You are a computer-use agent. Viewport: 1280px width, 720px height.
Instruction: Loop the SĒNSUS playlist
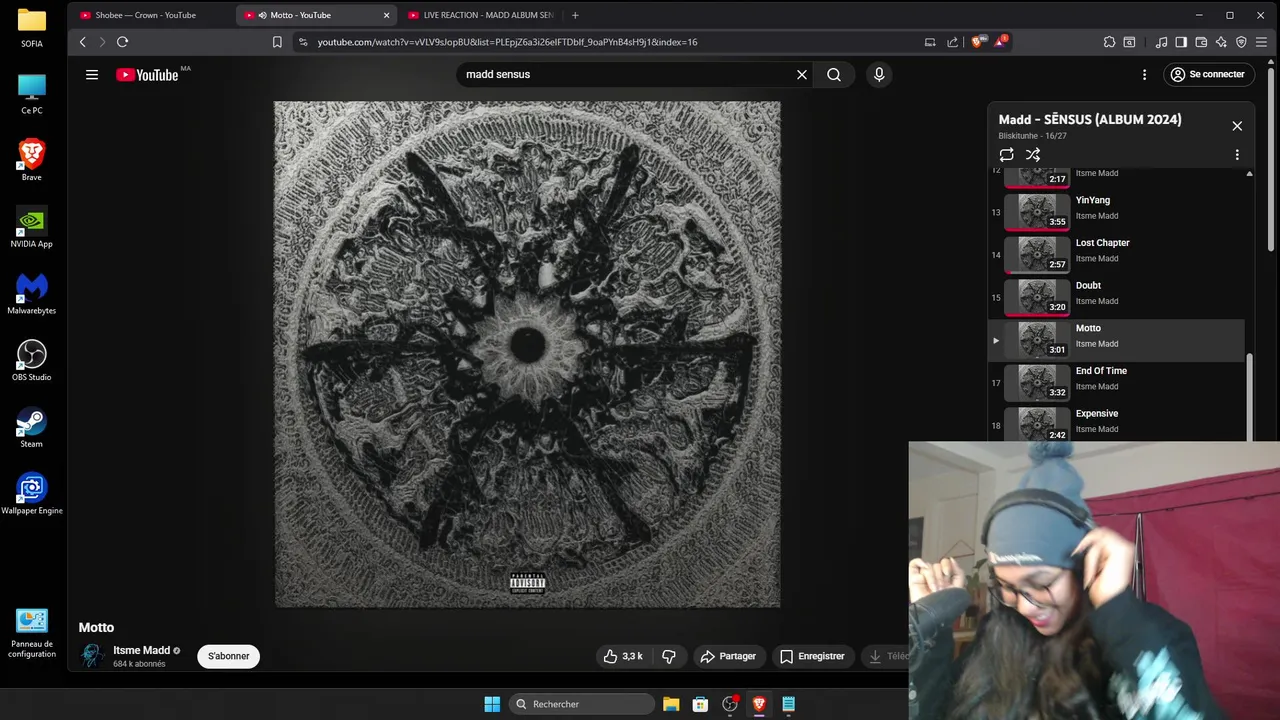(x=1006, y=155)
